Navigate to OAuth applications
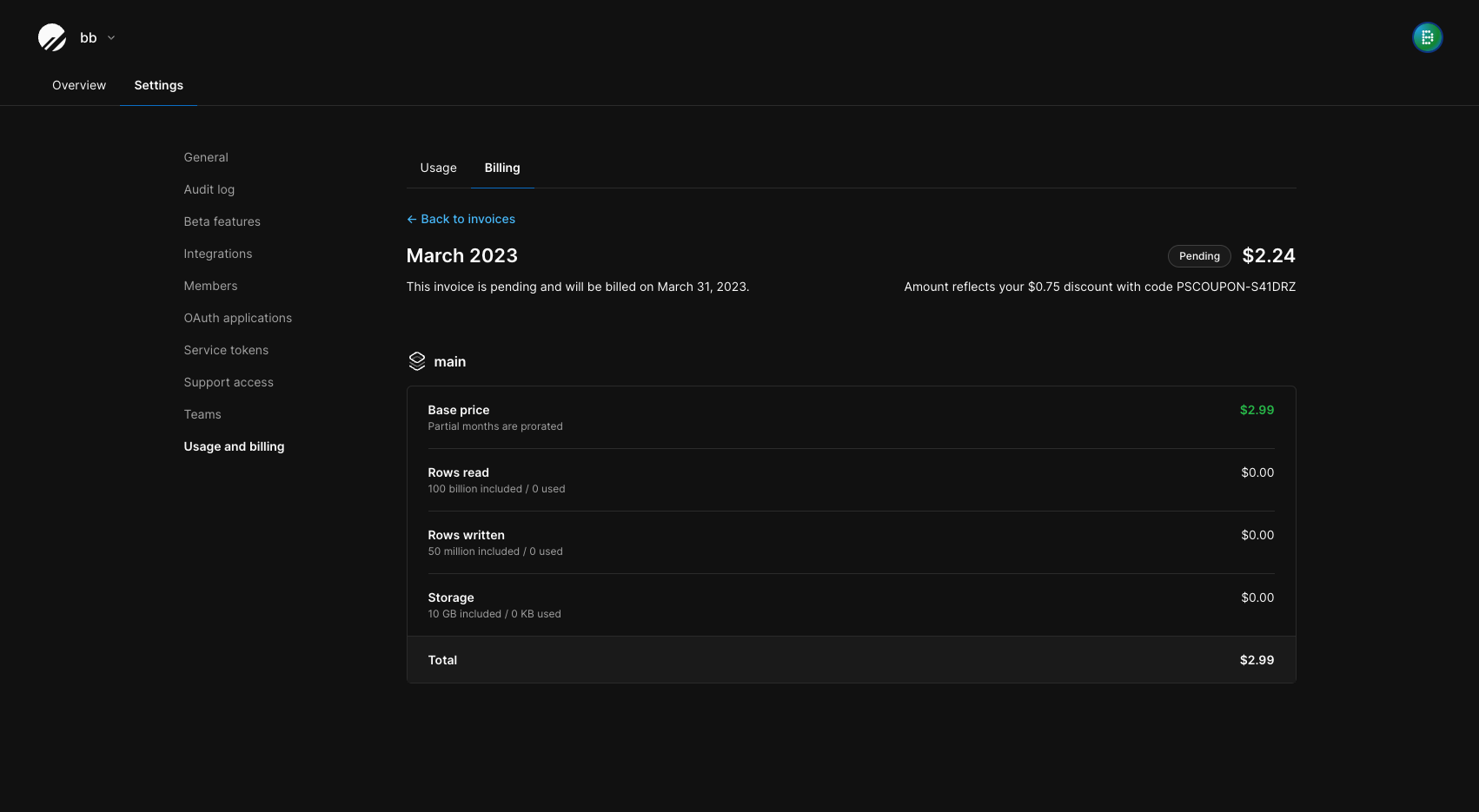This screenshot has width=1479, height=812. pos(237,318)
